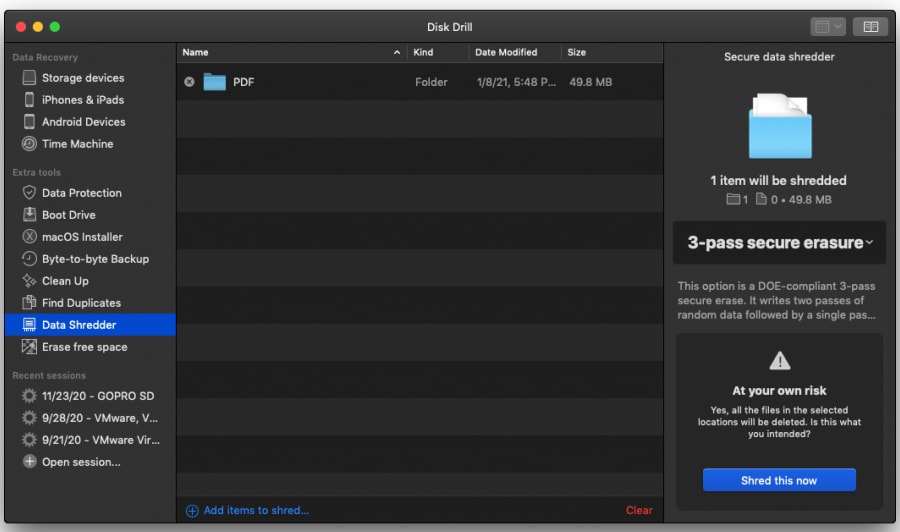Viewport: 900px width, 532px height.
Task: Open Android Devices section
Action: click(x=83, y=122)
